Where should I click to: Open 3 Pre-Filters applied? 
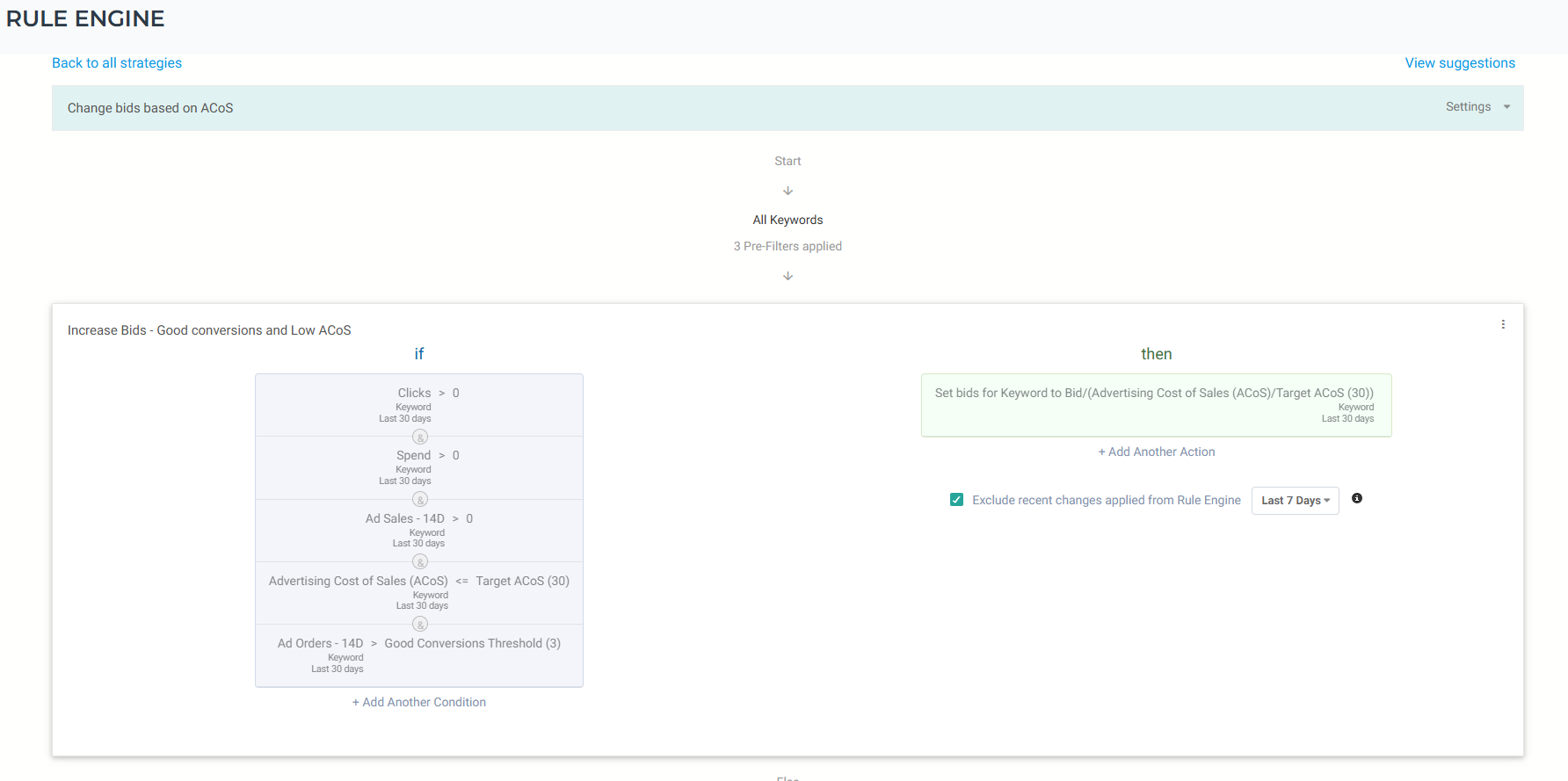(788, 246)
